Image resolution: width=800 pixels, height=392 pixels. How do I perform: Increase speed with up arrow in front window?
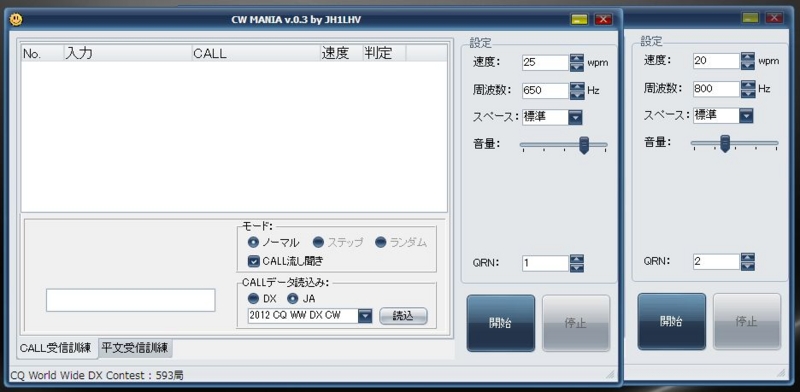[577, 59]
